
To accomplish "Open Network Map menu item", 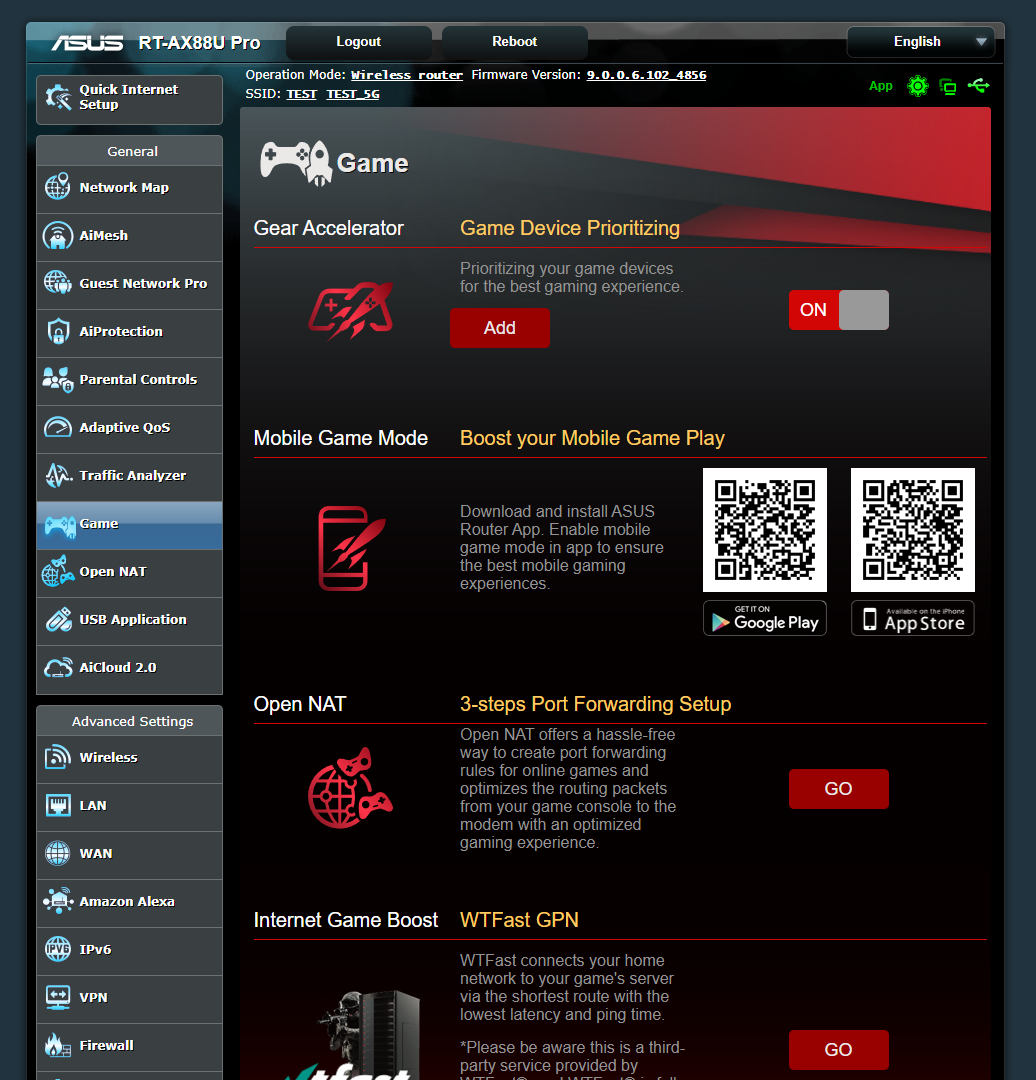I will [x=130, y=188].
